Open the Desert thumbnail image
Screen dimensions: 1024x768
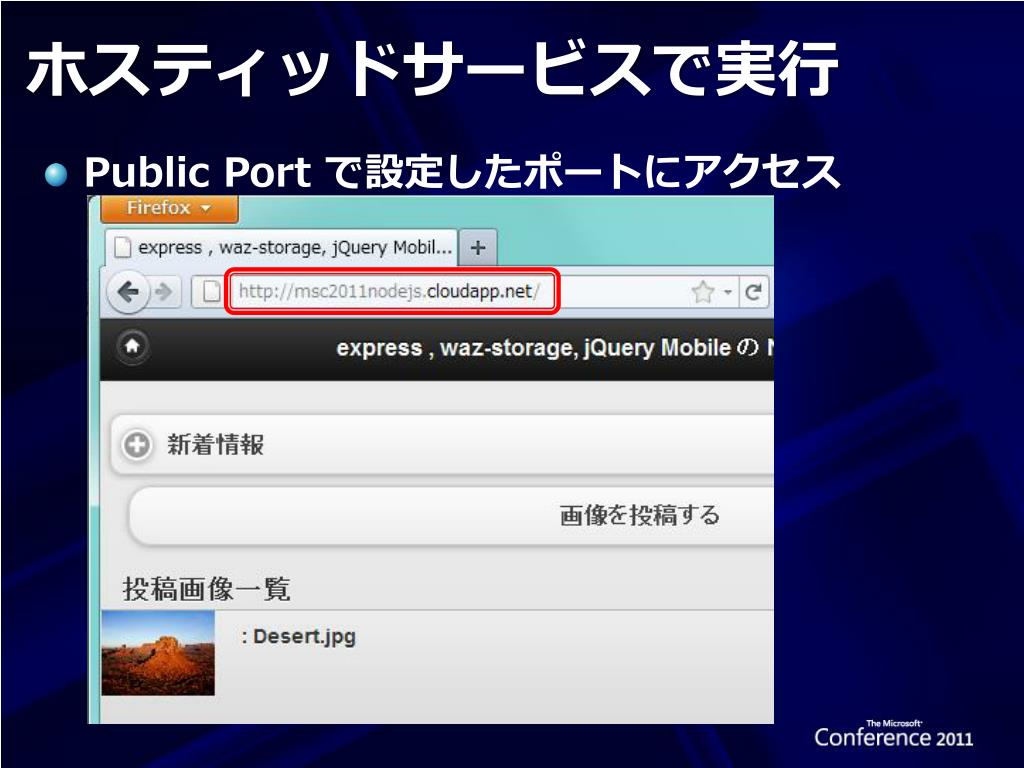[158, 652]
